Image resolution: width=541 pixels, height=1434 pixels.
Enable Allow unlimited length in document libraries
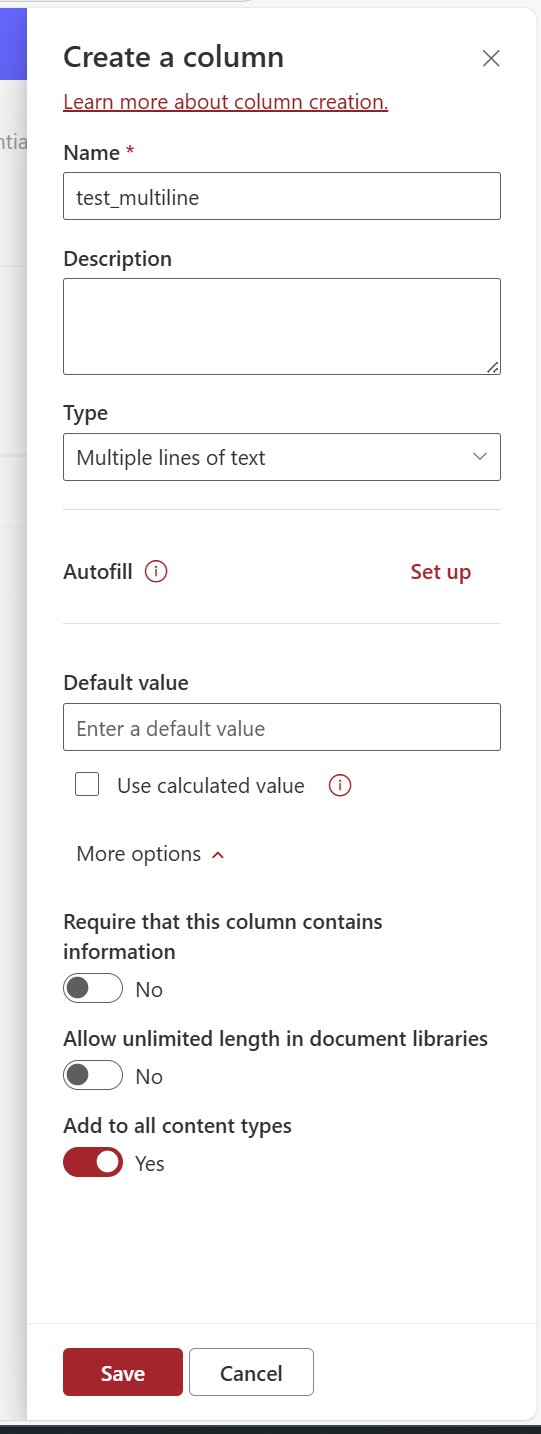click(93, 1076)
